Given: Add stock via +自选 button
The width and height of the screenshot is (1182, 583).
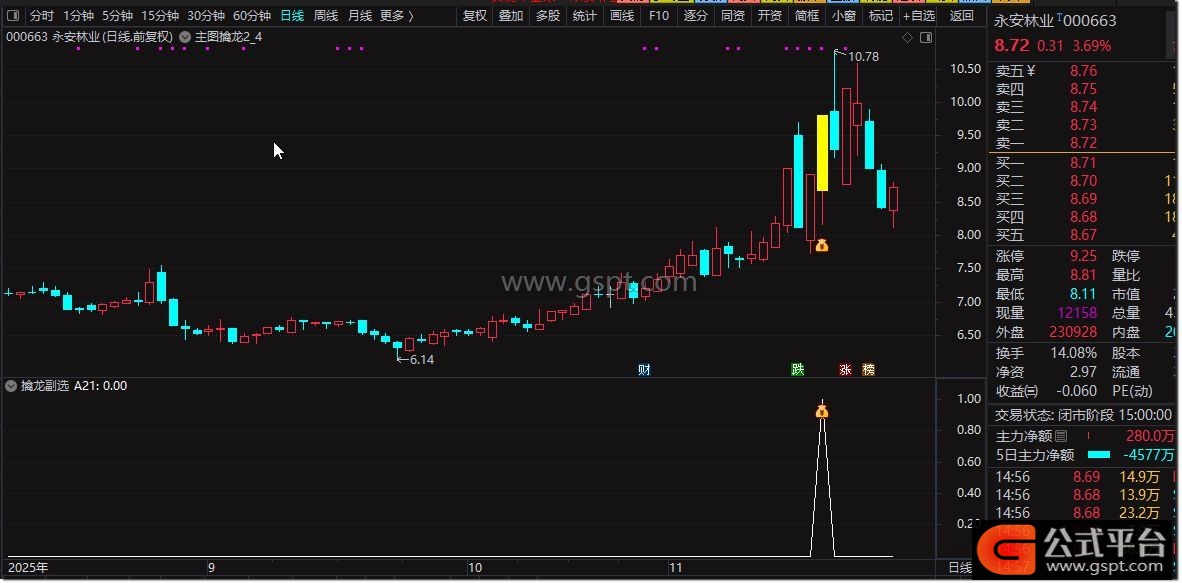Looking at the screenshot, I should tap(918, 16).
